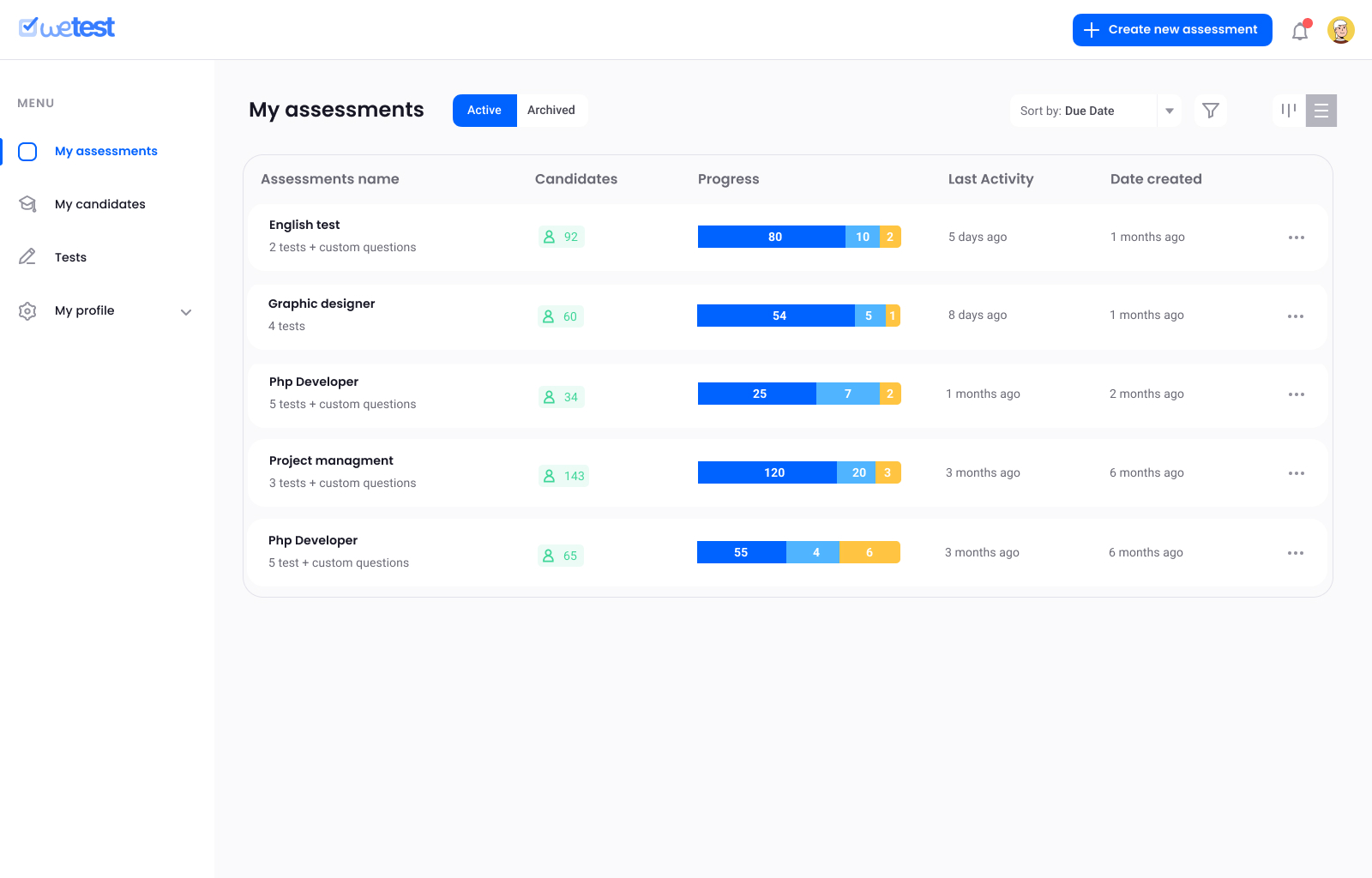
Task: Click candidates badge showing 143
Action: tap(563, 476)
